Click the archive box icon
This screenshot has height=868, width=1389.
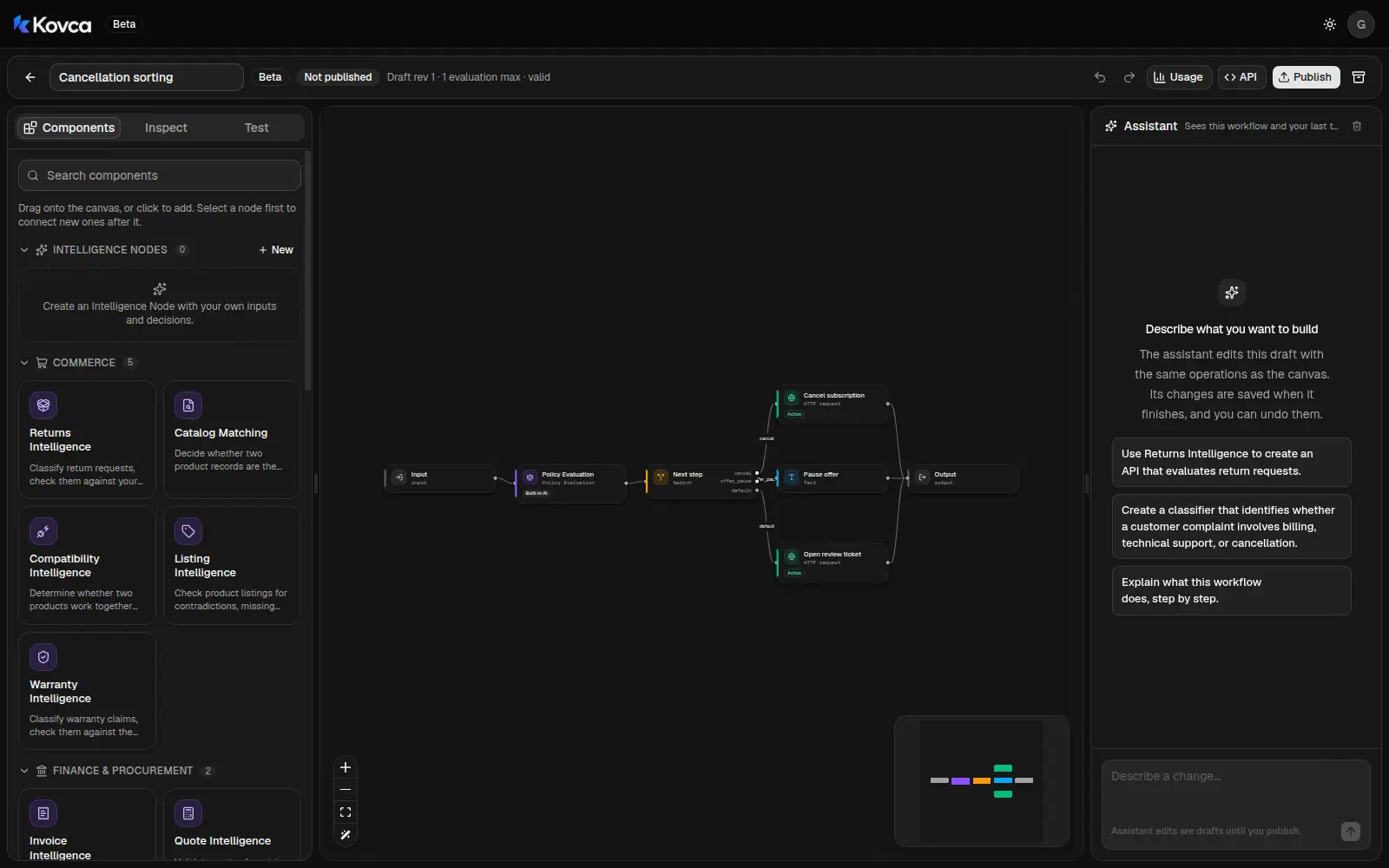1359,77
